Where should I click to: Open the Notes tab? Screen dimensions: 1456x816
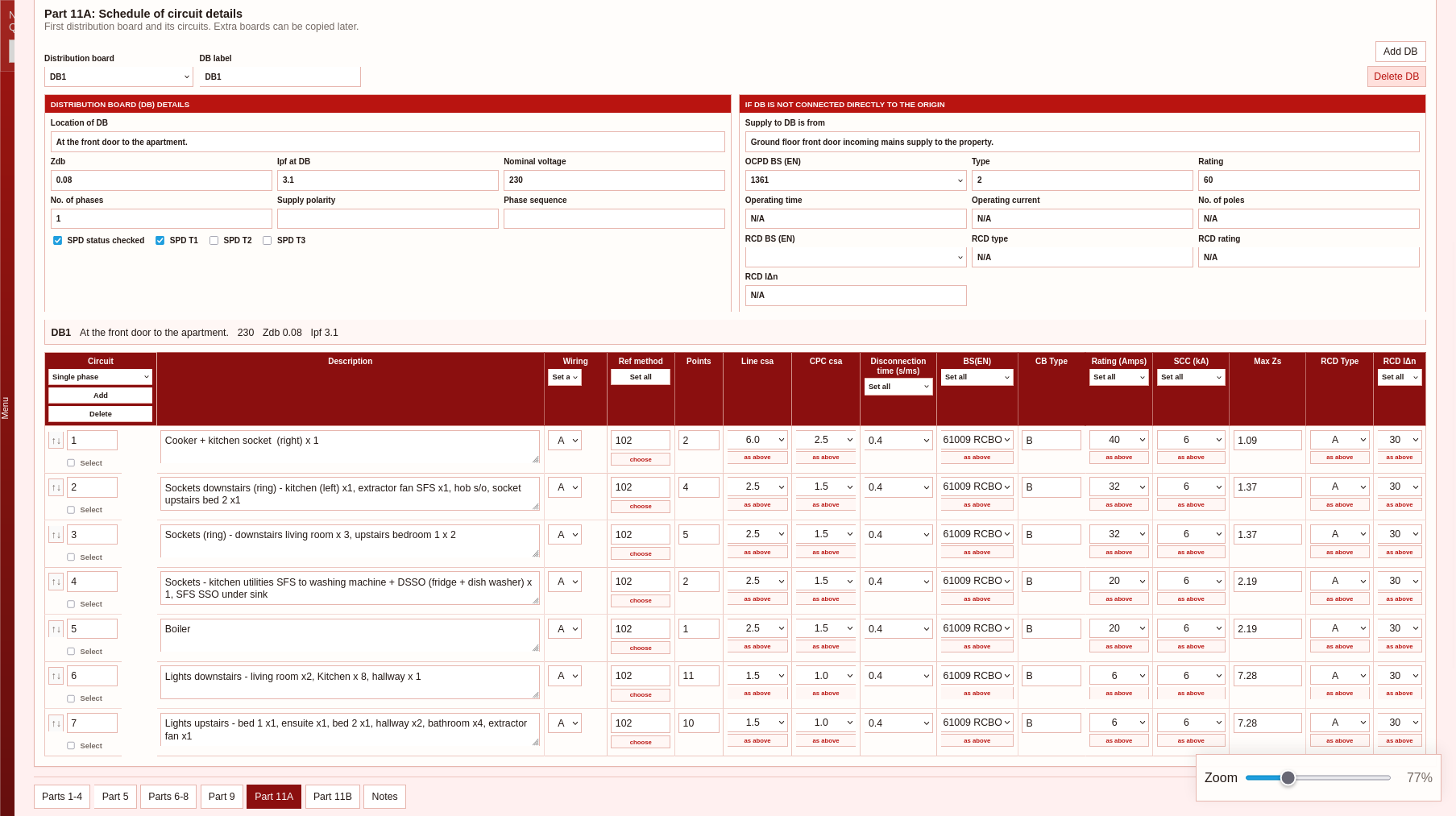(x=384, y=797)
